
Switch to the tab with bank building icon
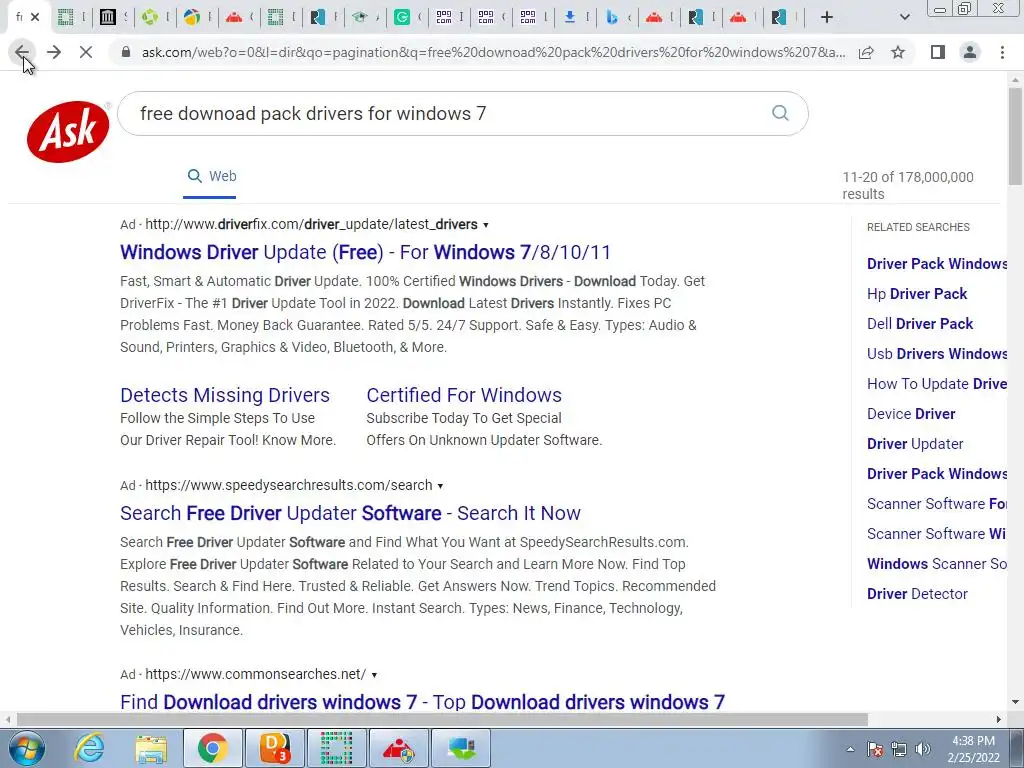[108, 18]
